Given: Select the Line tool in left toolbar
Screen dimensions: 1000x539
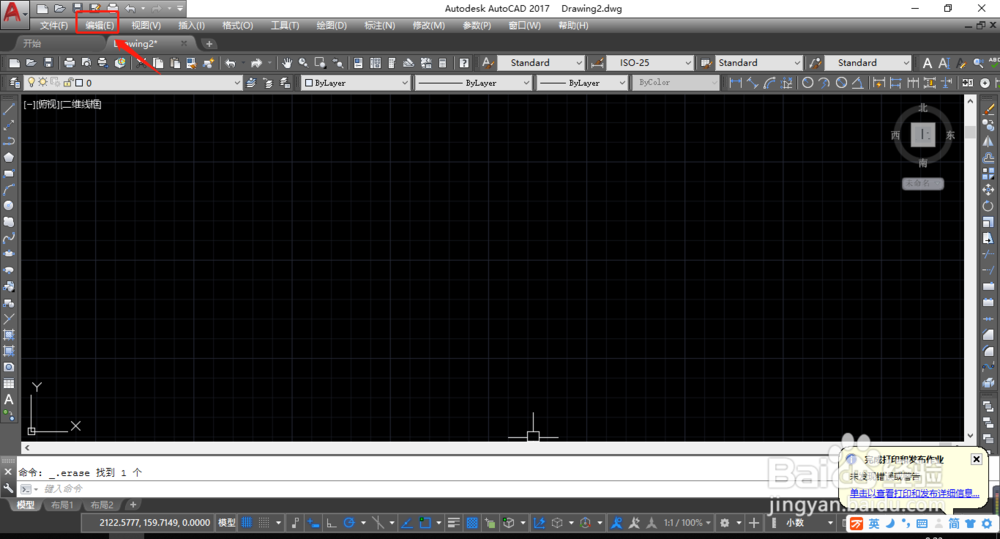Looking at the screenshot, I should (9, 108).
